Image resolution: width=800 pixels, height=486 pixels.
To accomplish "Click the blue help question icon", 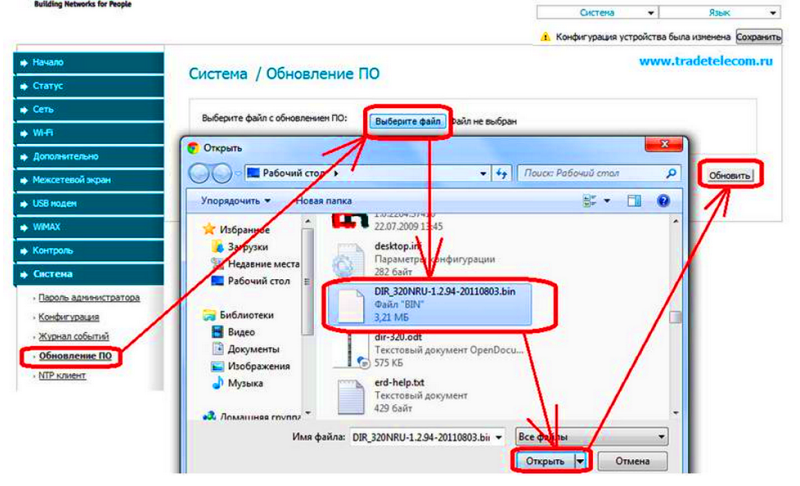I will tap(663, 200).
